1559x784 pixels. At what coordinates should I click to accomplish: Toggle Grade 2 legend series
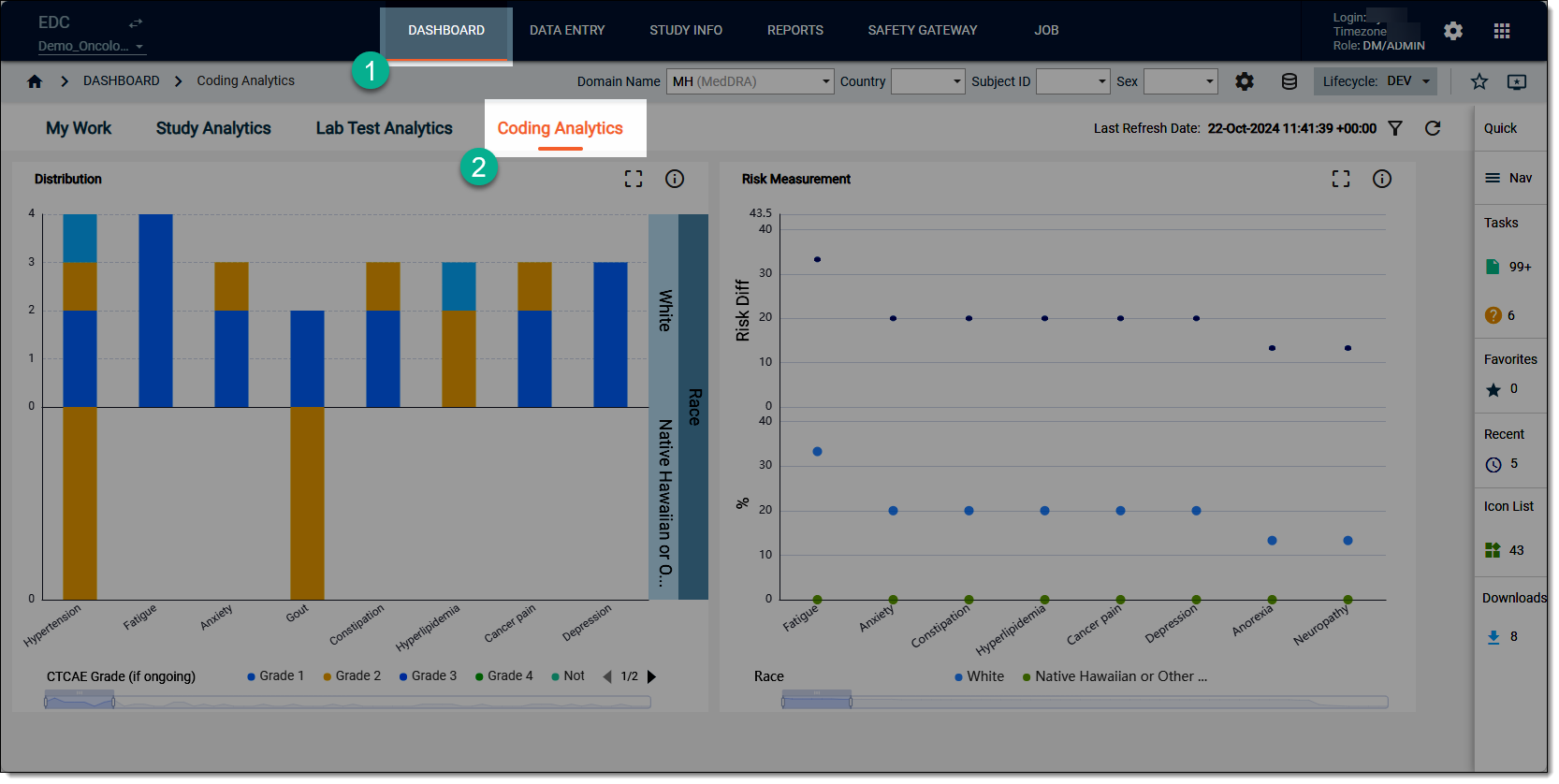coord(352,676)
